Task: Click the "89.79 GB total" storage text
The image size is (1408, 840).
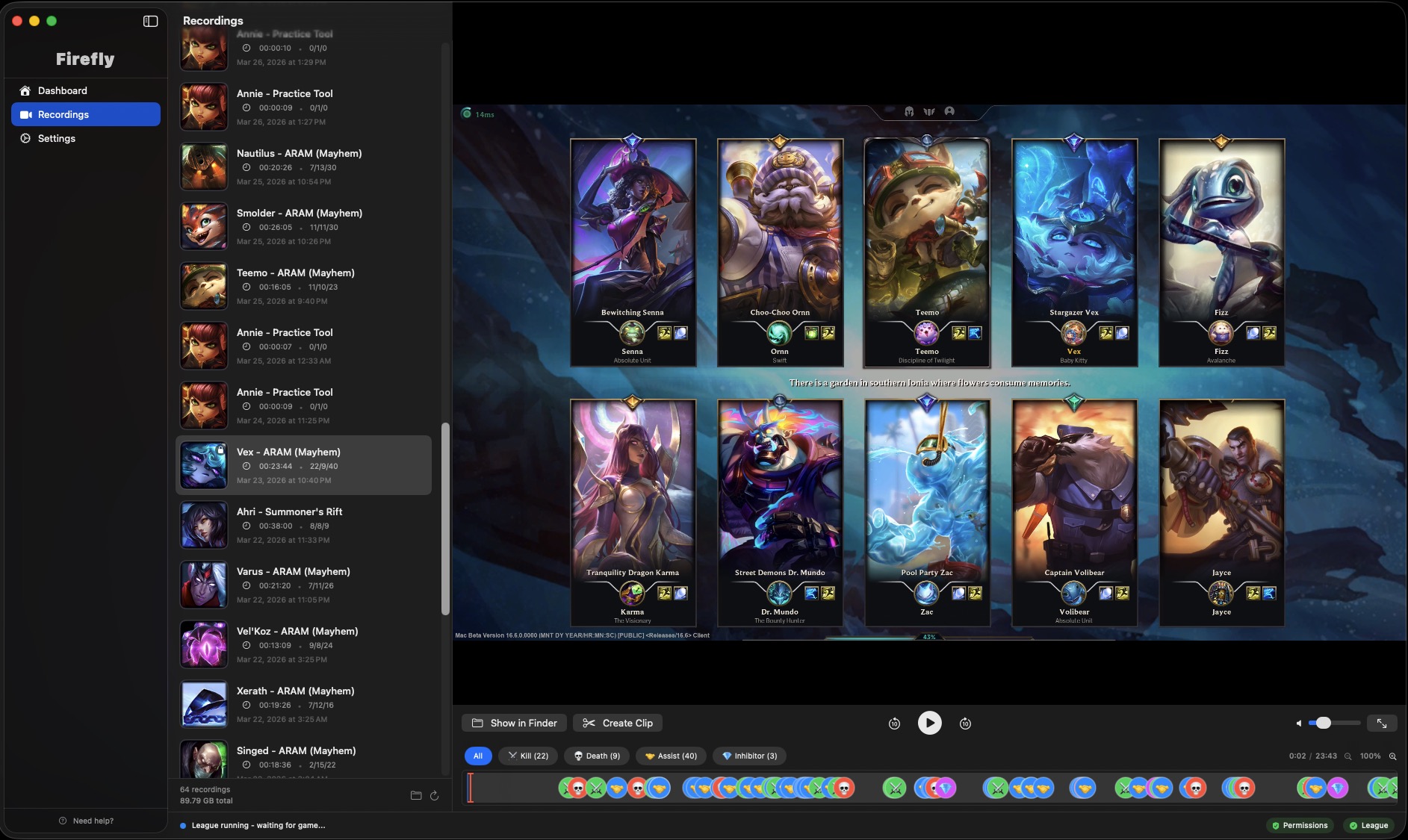Action: tap(206, 800)
